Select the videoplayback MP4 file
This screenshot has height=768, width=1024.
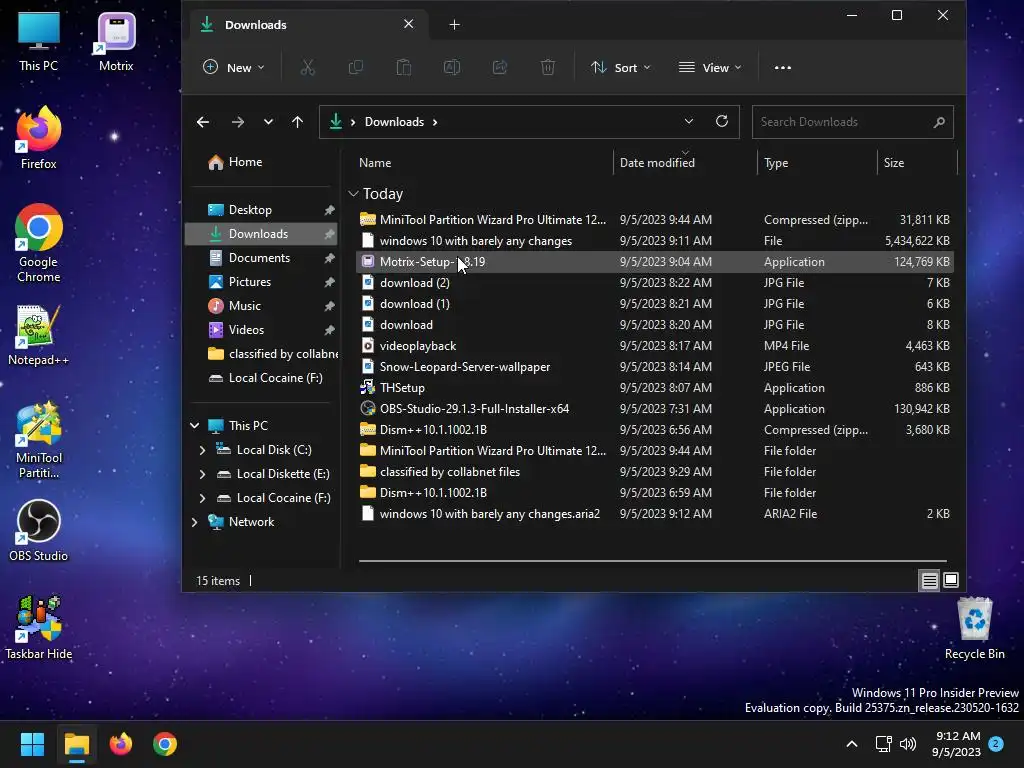point(655,346)
